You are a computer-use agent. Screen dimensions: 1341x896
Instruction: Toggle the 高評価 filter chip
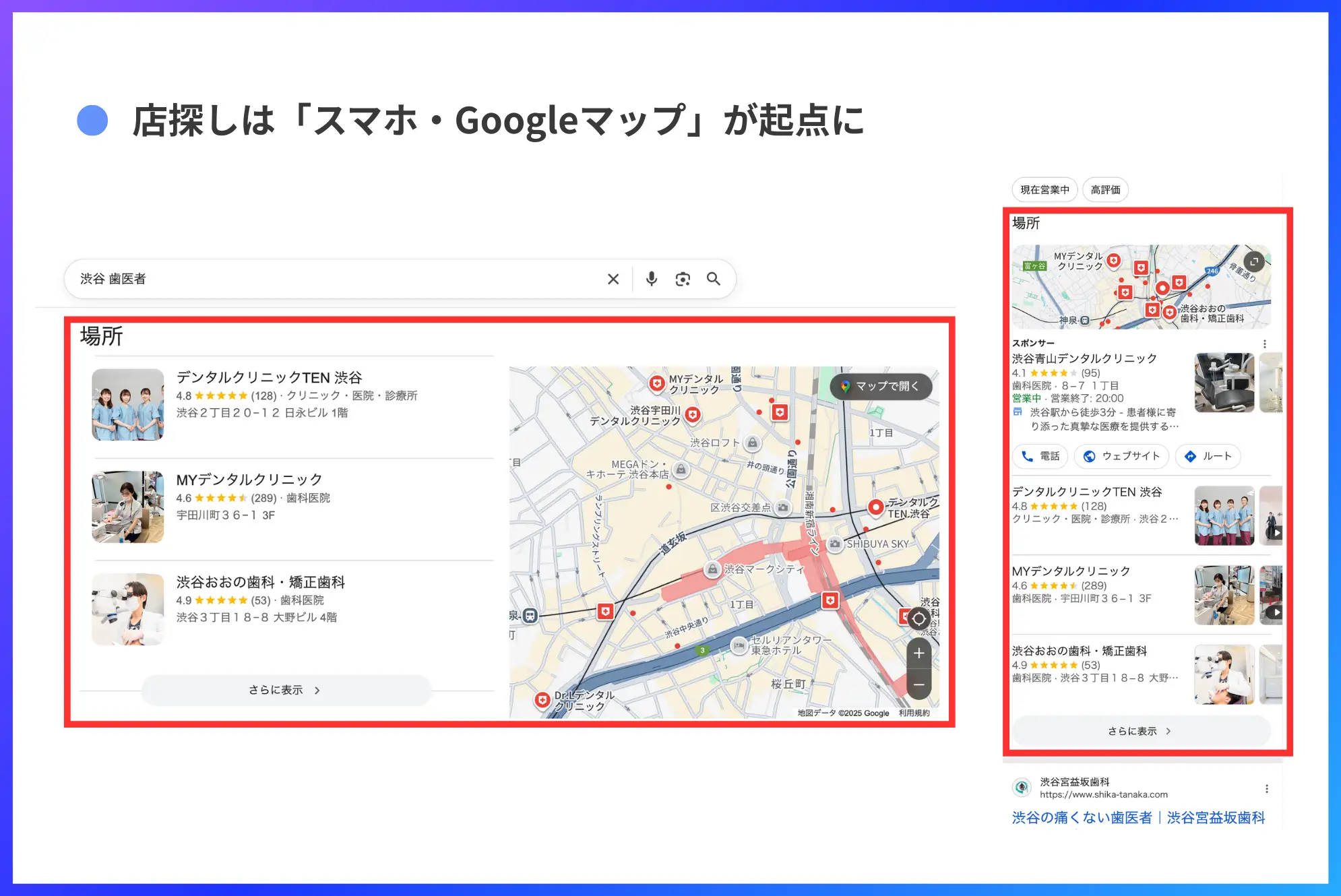tap(1105, 190)
